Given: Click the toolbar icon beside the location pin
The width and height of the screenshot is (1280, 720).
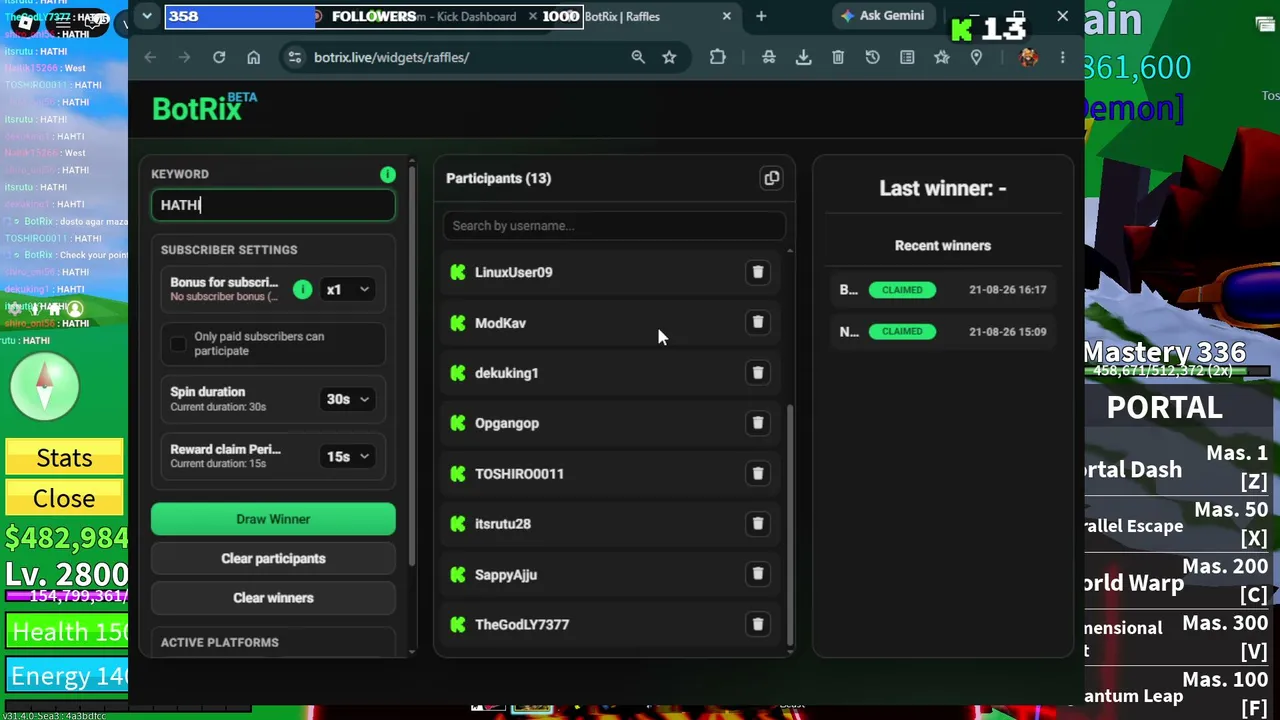Looking at the screenshot, I should tap(942, 57).
